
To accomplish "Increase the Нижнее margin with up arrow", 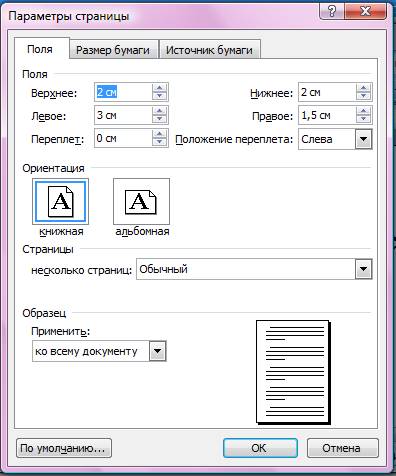I will click(363, 88).
